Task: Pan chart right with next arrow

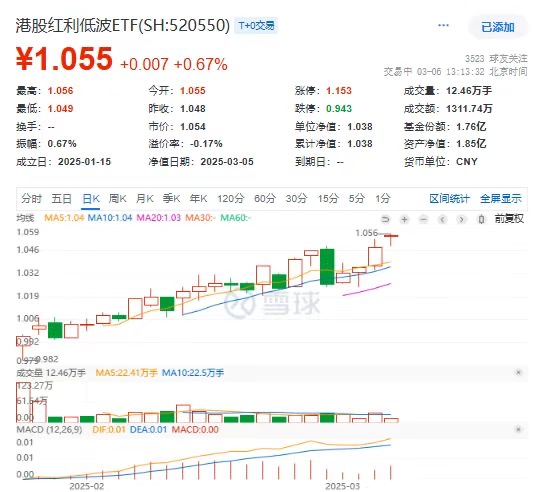Action: [462, 219]
